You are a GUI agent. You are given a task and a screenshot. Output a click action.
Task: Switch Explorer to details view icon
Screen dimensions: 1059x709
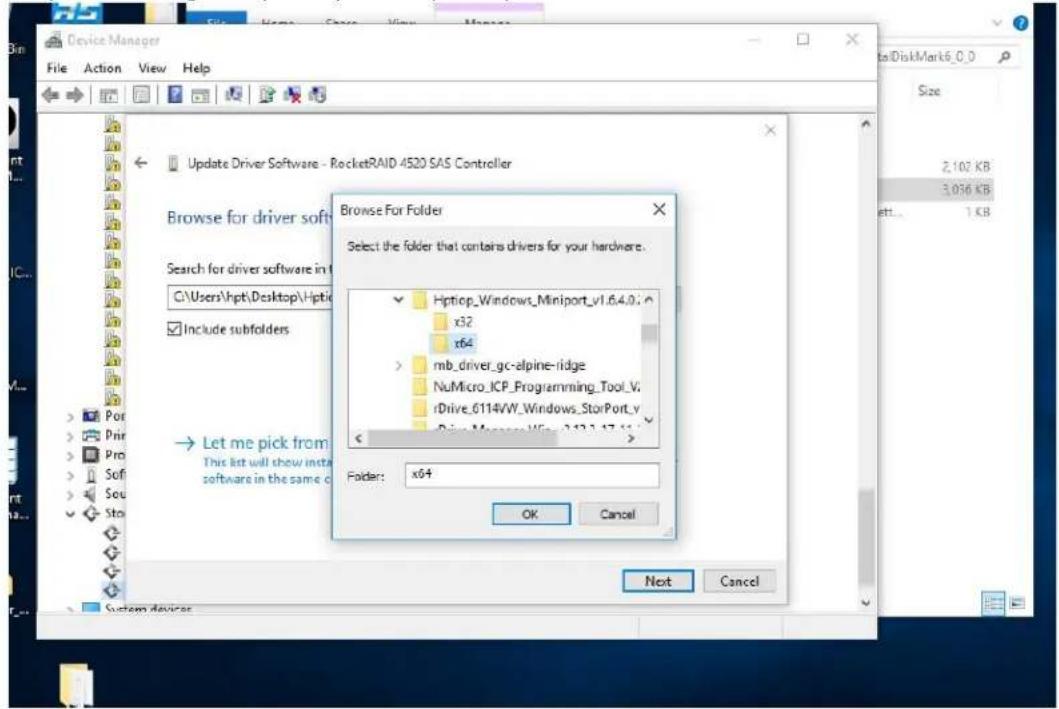coord(993,603)
